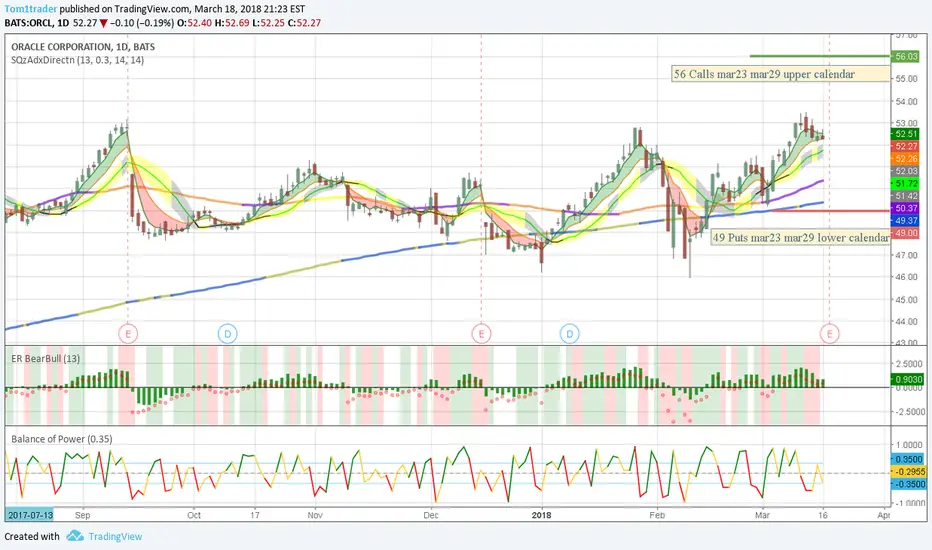Click the 55.00 price axis label
Screen dimensions: 932x550
click(907, 78)
